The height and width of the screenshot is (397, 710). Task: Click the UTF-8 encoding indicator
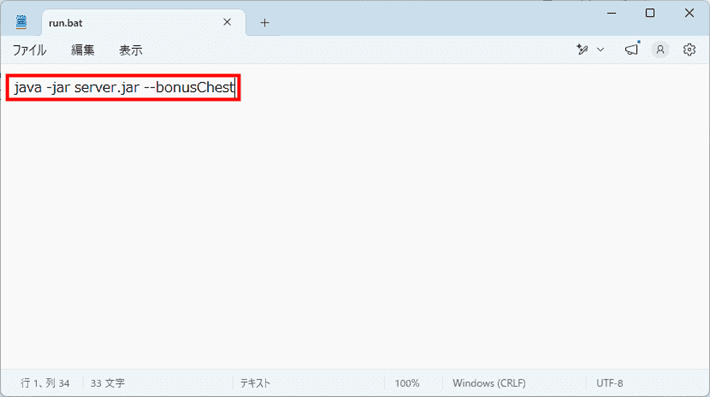tap(609, 383)
